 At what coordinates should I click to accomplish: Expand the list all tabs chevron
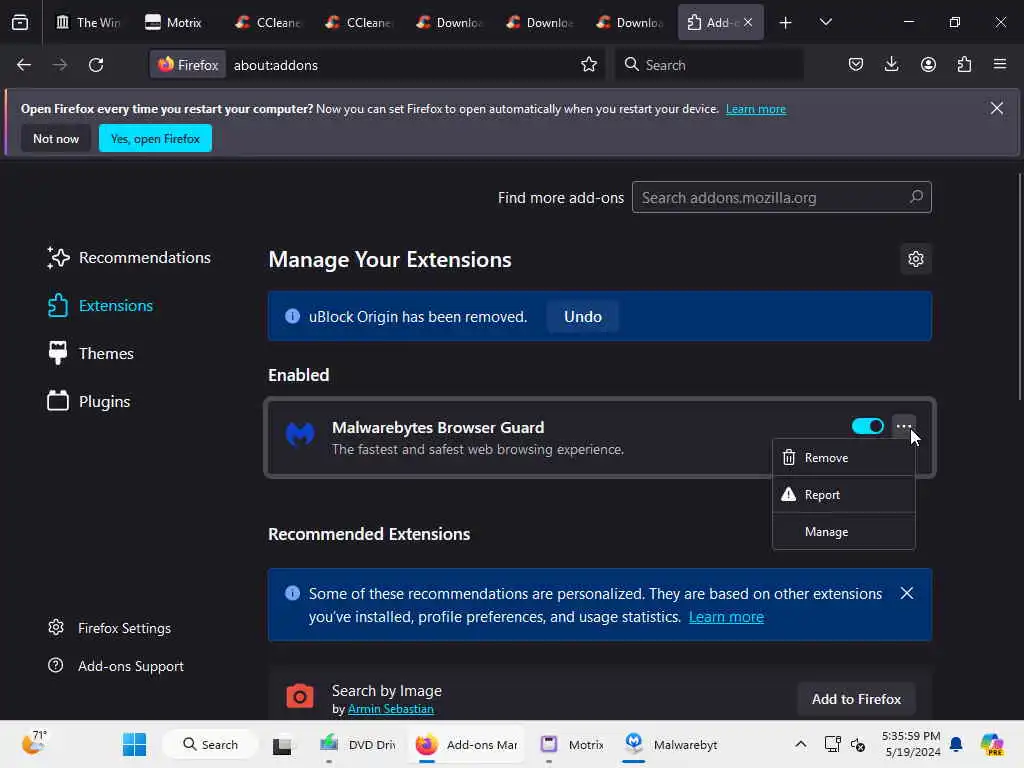point(825,23)
